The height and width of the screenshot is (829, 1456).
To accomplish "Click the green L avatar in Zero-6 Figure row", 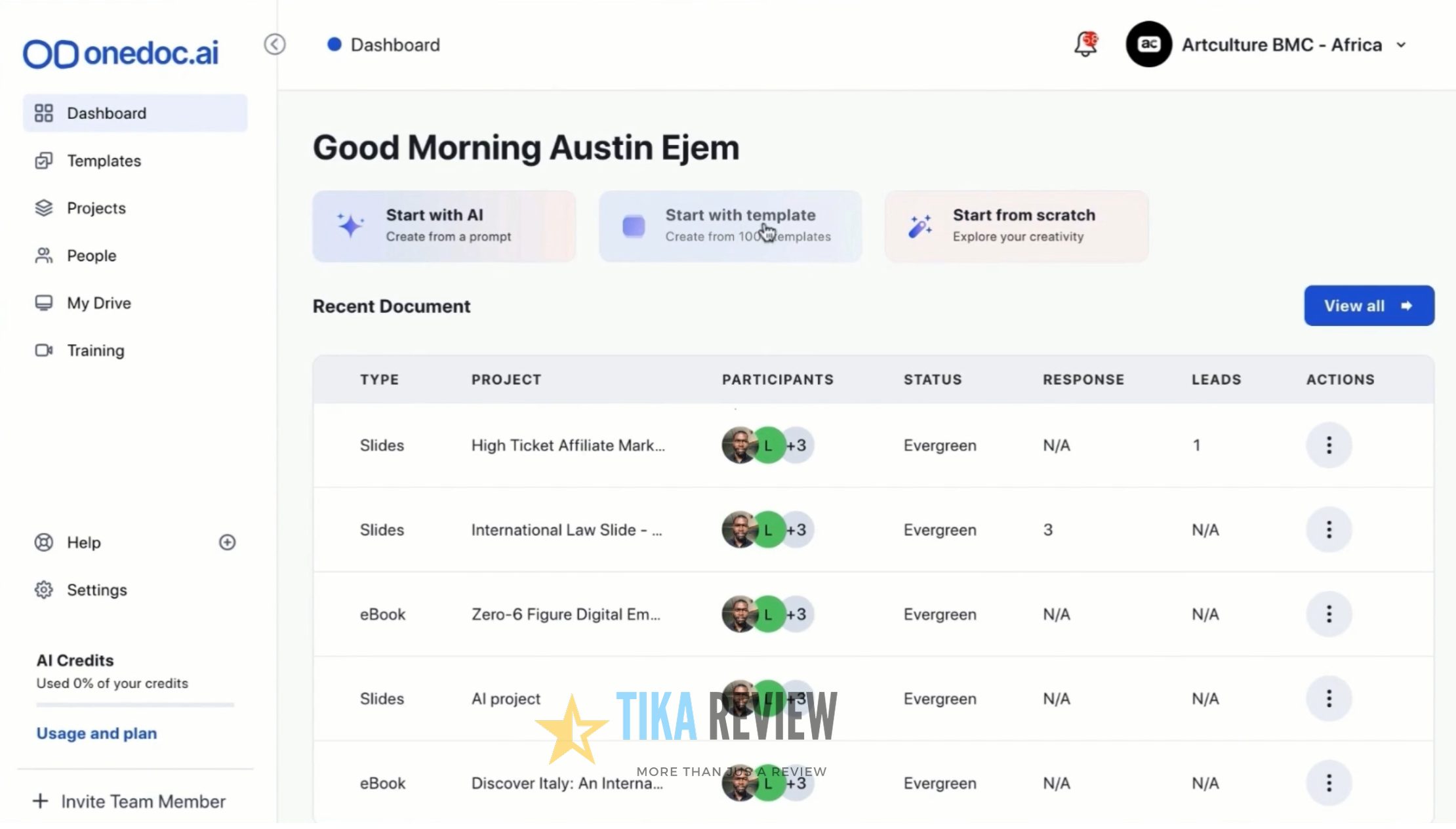I will [767, 614].
